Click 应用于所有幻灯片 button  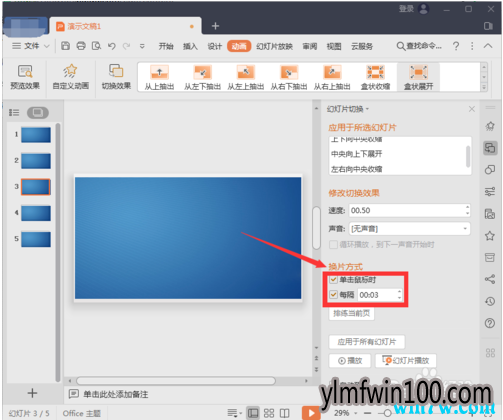pyautogui.click(x=367, y=342)
